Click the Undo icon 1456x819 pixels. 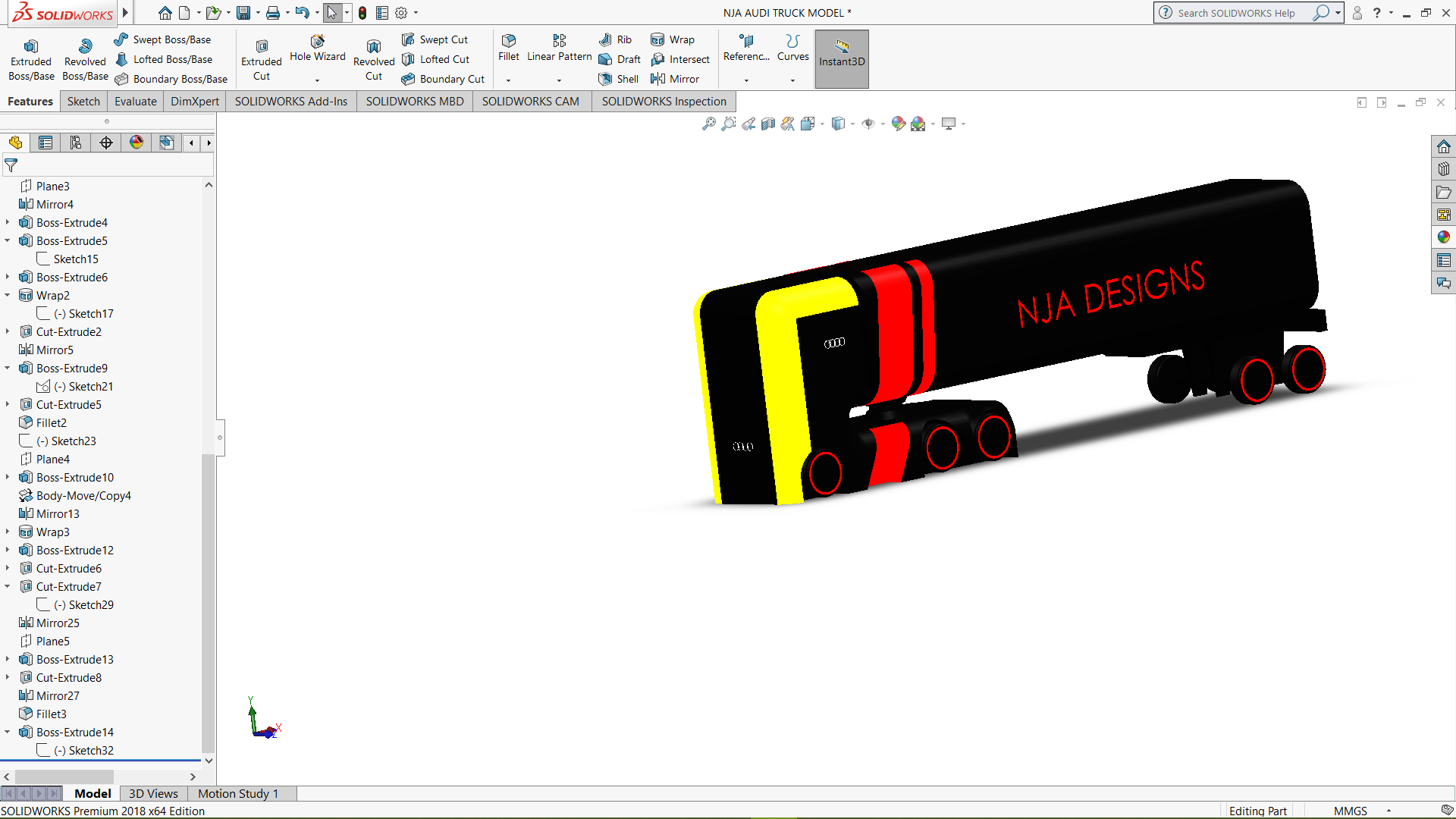pyautogui.click(x=302, y=13)
